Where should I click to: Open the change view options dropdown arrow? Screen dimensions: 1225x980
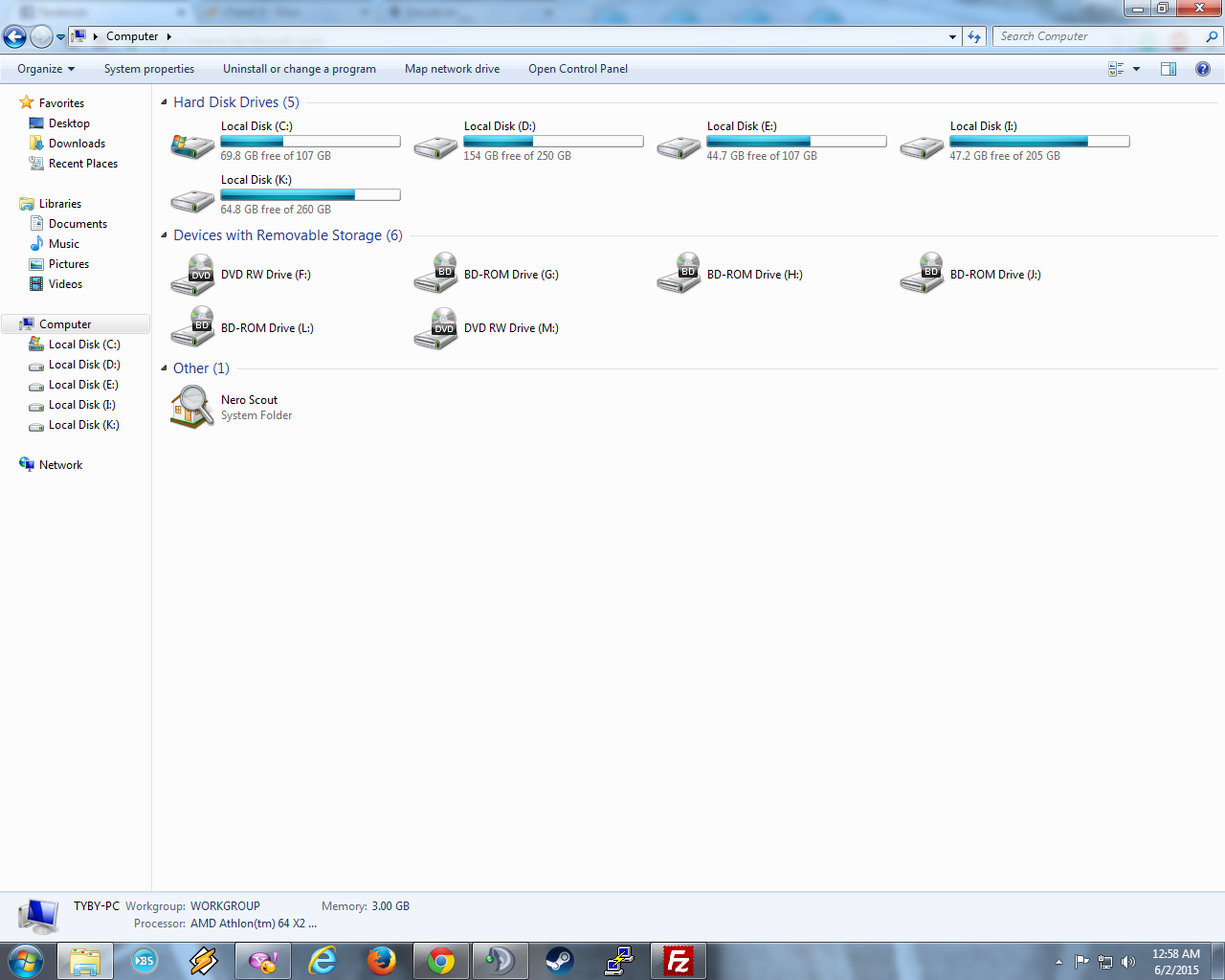coord(1136,69)
